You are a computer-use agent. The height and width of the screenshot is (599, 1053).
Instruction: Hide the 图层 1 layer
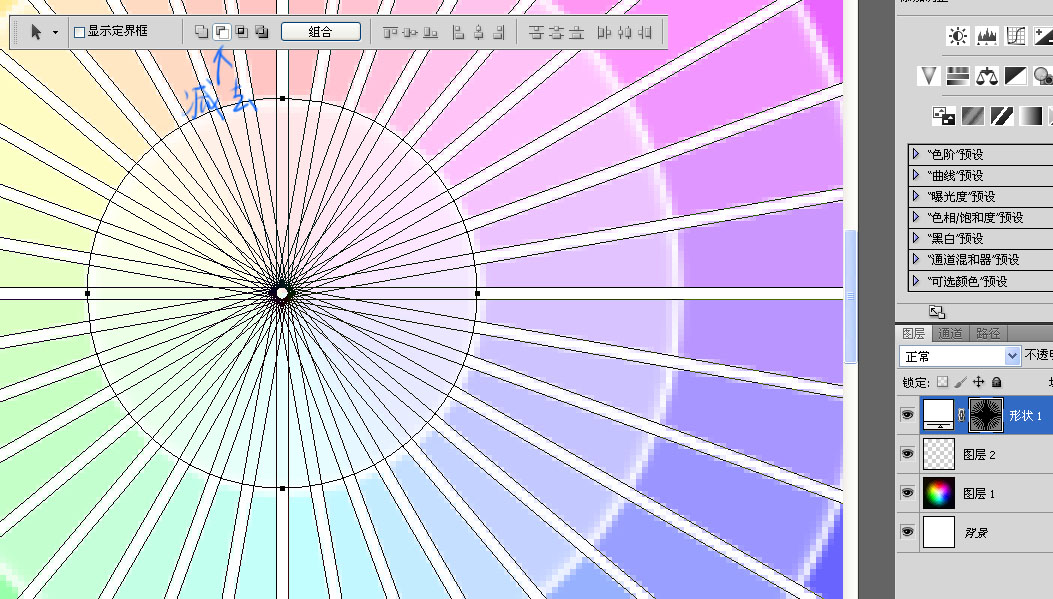click(907, 493)
